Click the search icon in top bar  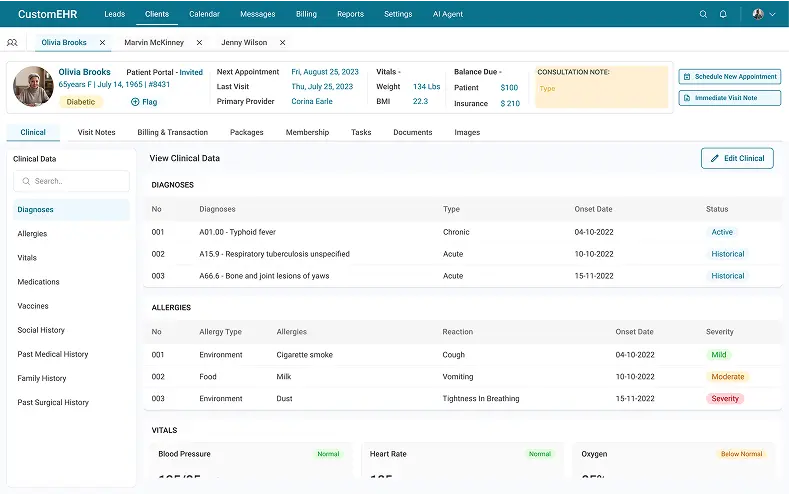pos(703,14)
